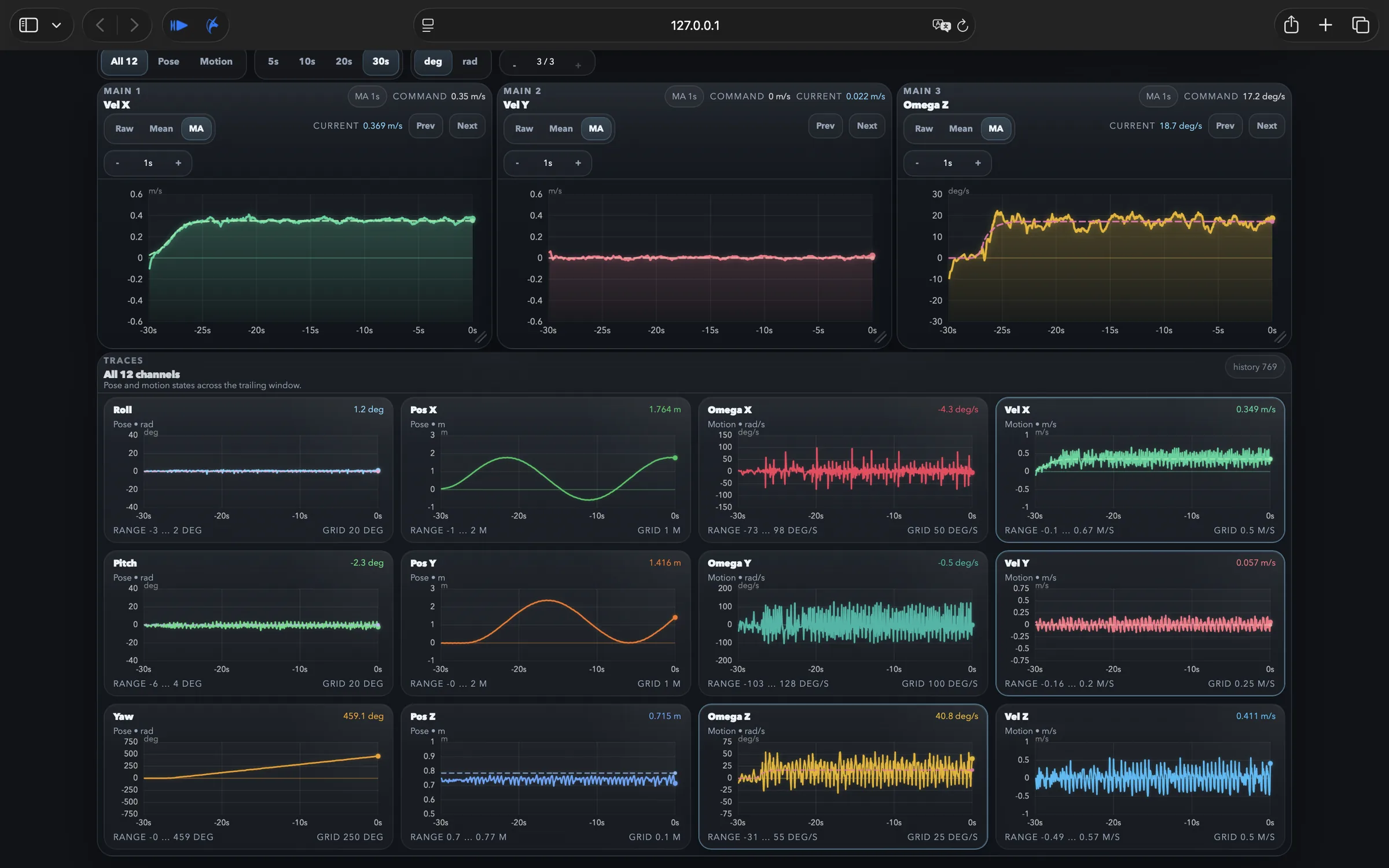Click the history 769 badge
The height and width of the screenshot is (868, 1389).
[1255, 367]
